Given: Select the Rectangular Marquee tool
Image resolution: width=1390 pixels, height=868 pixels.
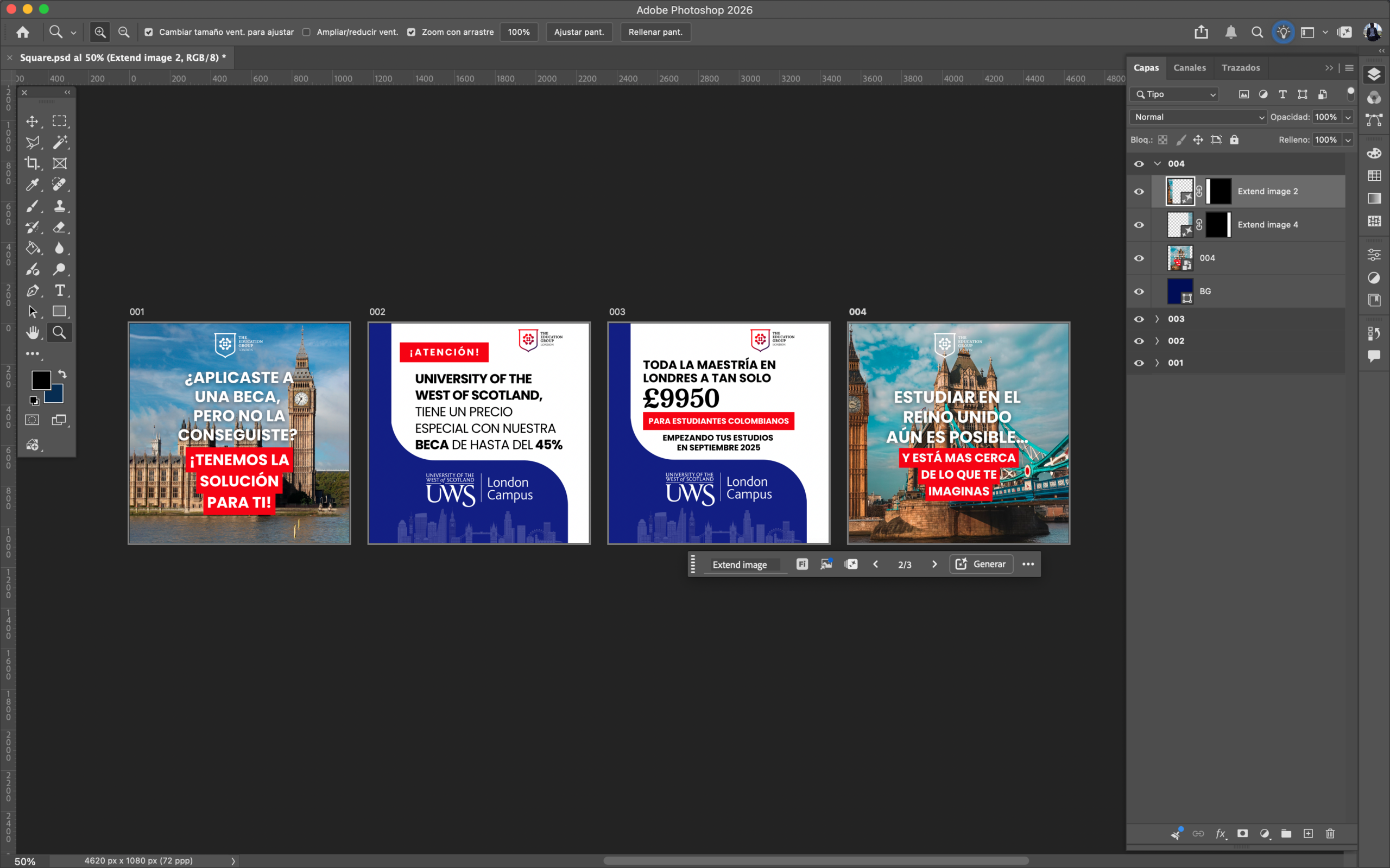Looking at the screenshot, I should click(59, 121).
